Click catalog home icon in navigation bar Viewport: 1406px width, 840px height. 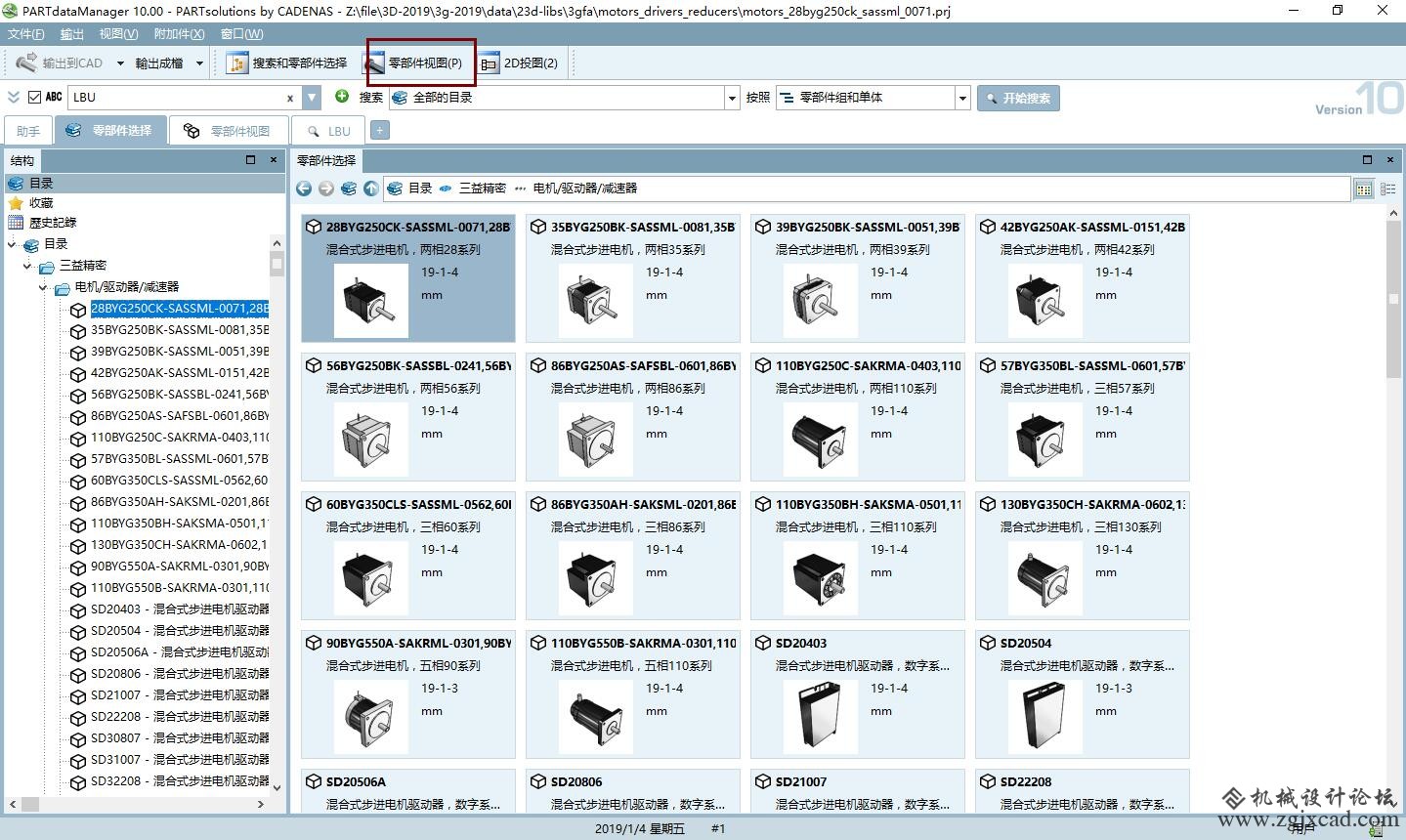(349, 189)
